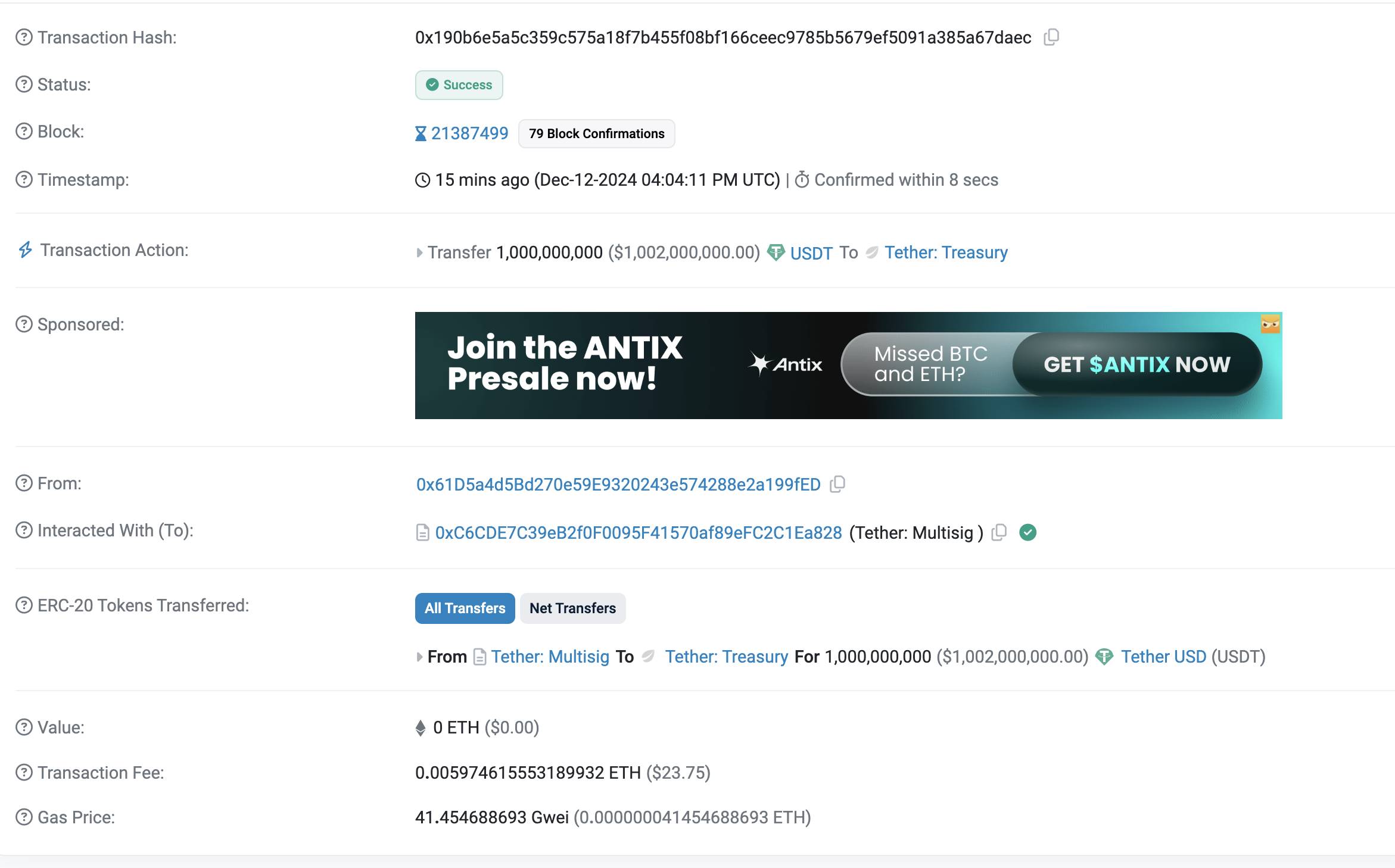Select the All Transfers tab
1395x868 pixels.
click(465, 608)
